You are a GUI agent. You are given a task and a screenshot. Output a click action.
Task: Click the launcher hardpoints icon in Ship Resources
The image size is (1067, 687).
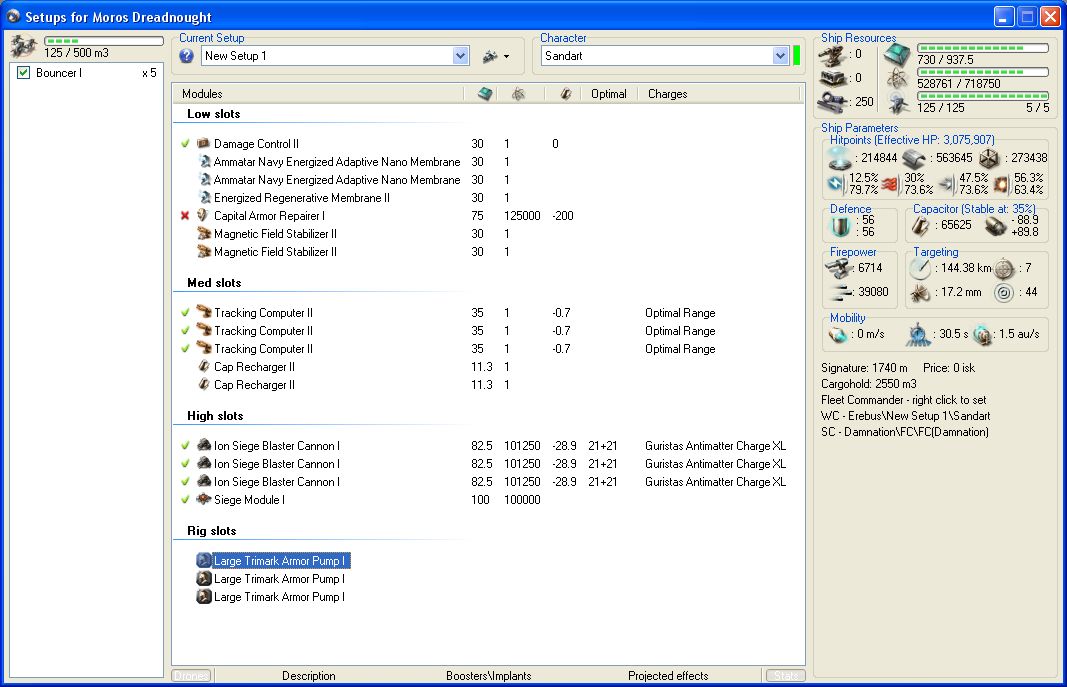(833, 78)
